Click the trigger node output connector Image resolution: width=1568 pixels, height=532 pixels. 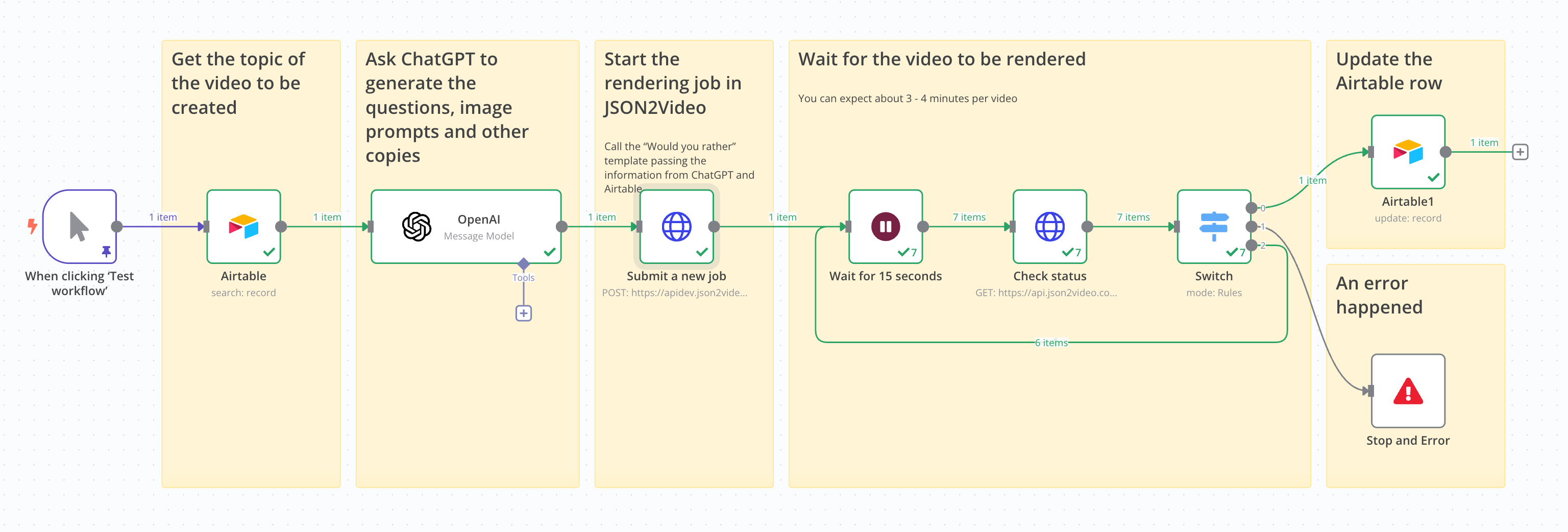pyautogui.click(x=117, y=227)
